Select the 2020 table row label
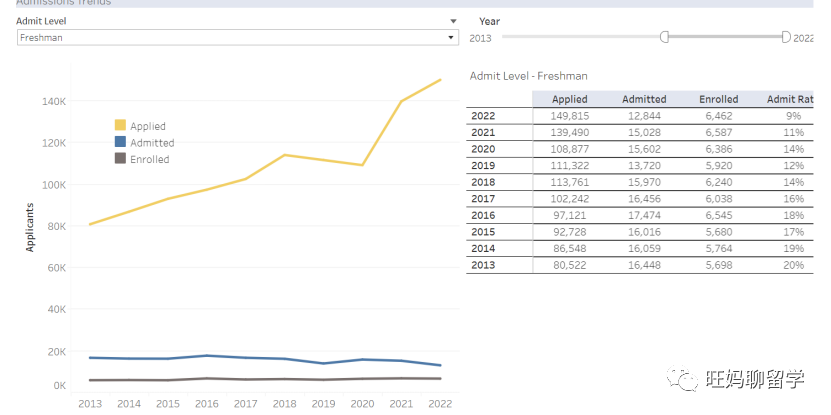Viewport: 831px width, 415px height. click(x=483, y=149)
